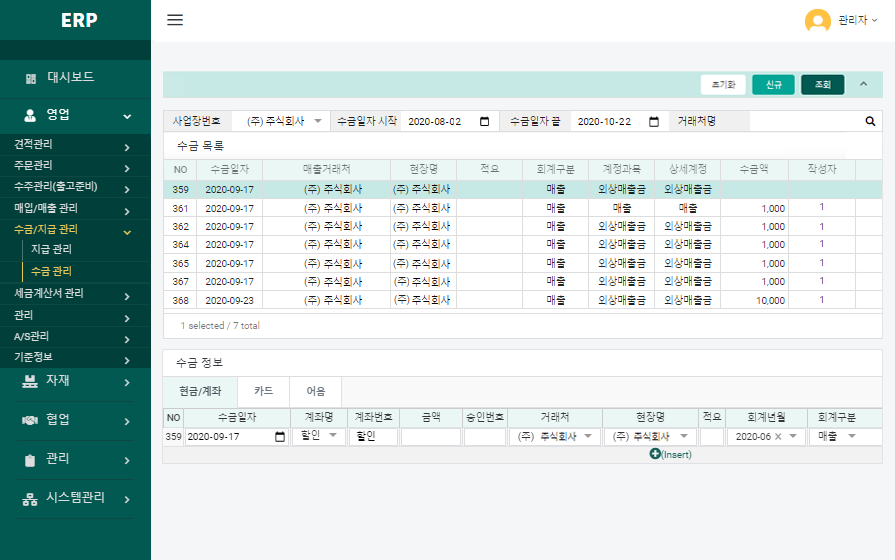Image resolution: width=895 pixels, height=560 pixels.
Task: Click the 시스템관리 network icon
Action: coord(30,499)
